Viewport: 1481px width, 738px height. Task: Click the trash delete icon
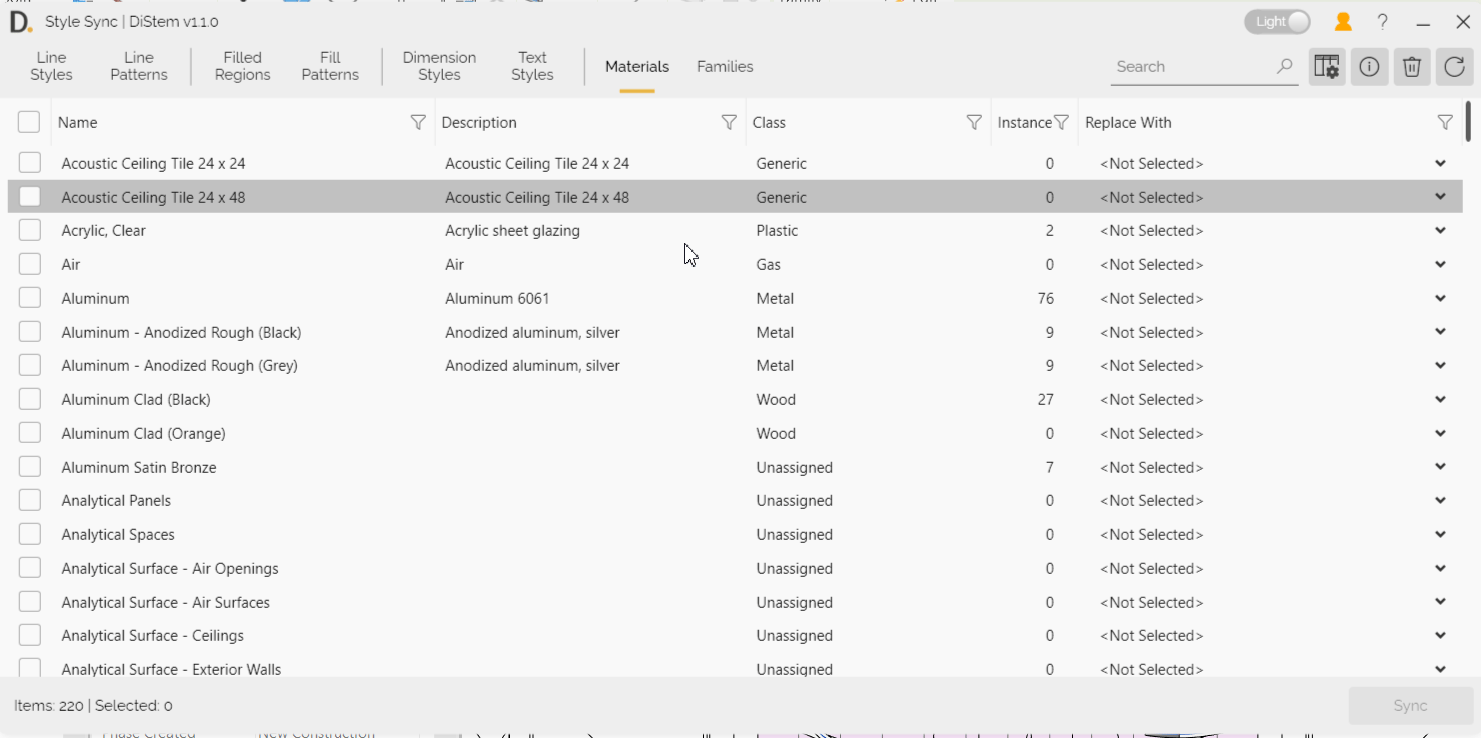point(1412,67)
